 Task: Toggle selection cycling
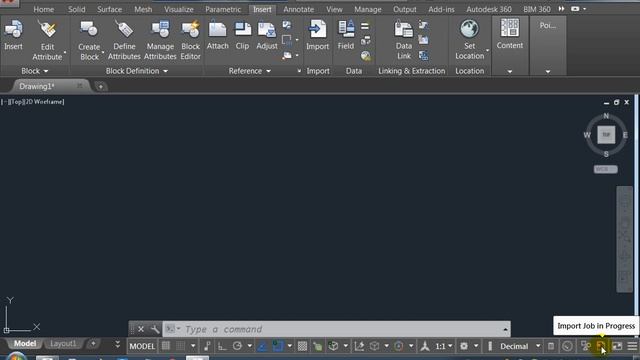318,346
